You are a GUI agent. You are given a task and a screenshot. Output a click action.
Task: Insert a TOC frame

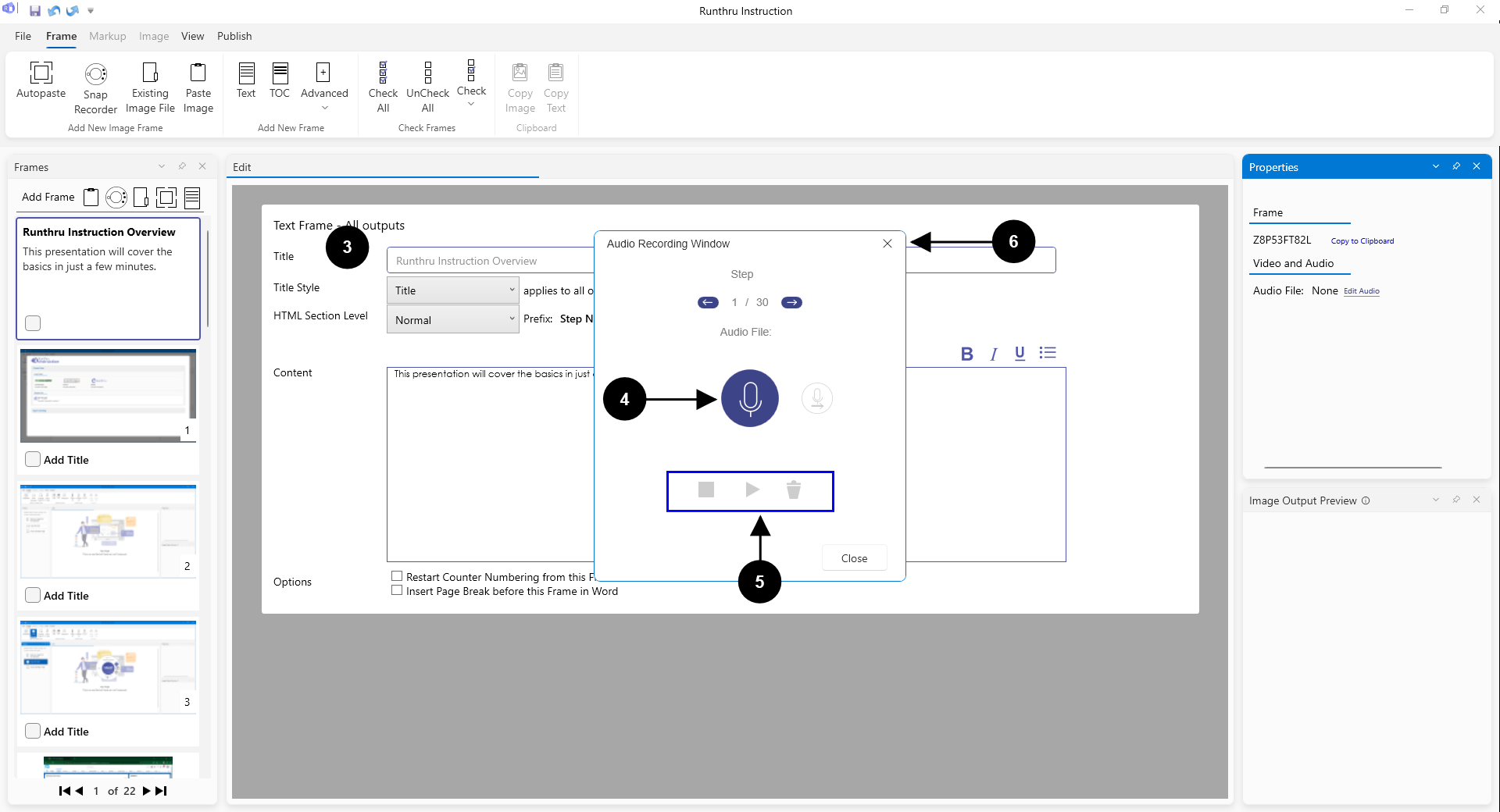280,73
